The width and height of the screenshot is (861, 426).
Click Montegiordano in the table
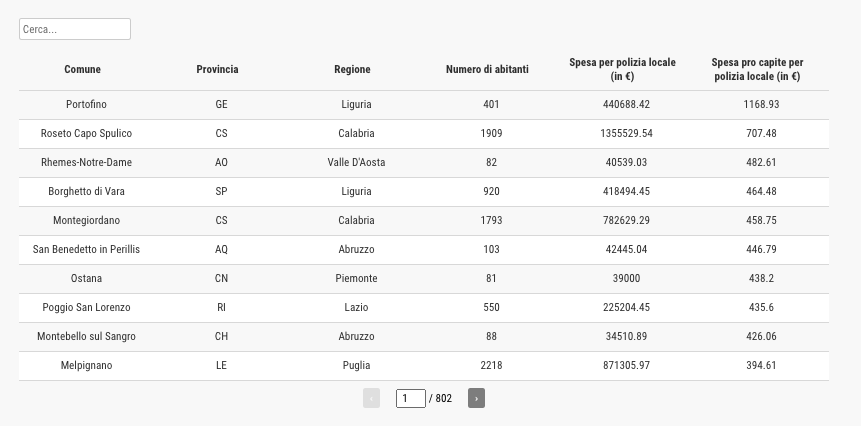pyautogui.click(x=86, y=221)
